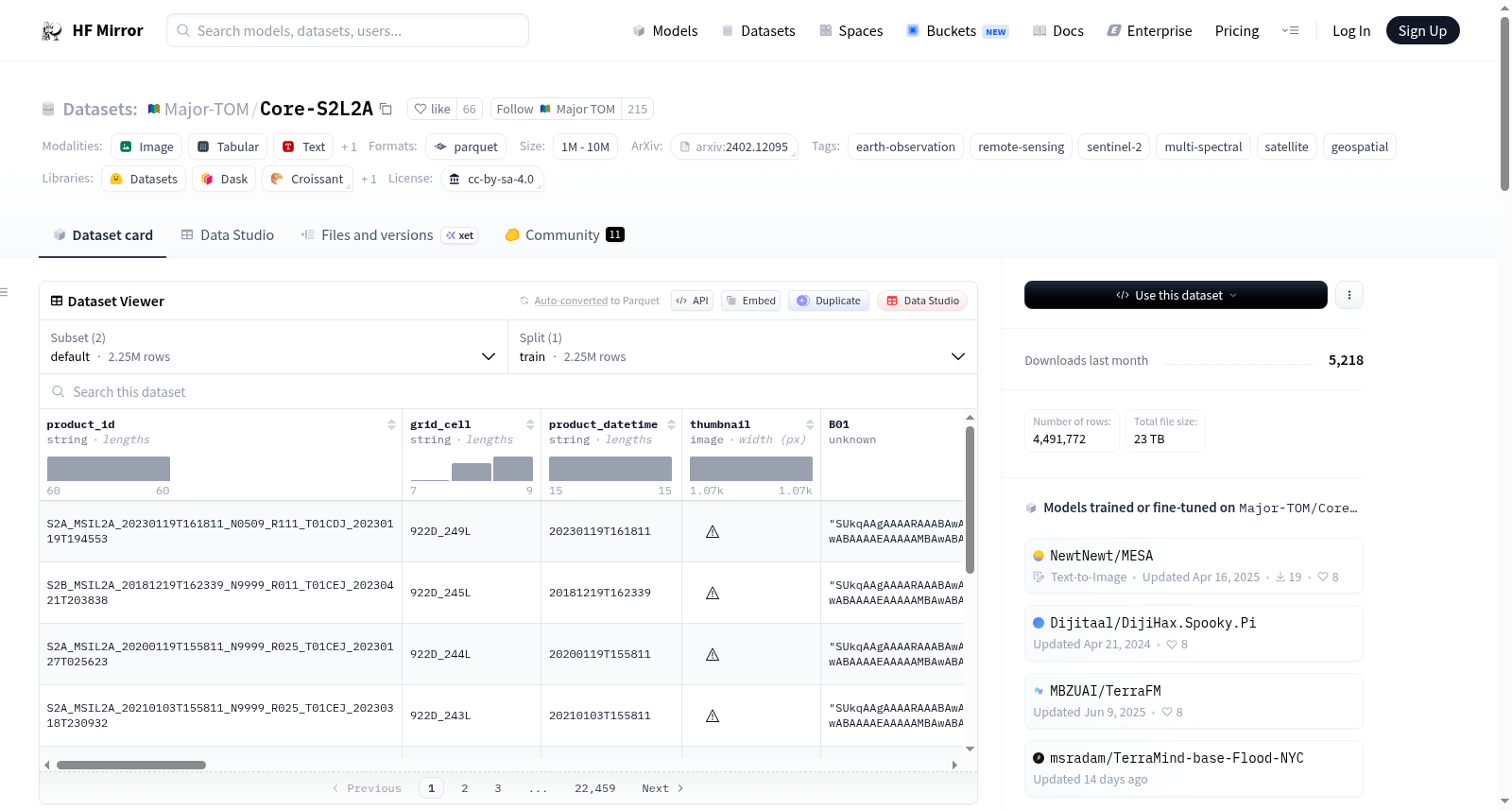Open the Croissant library tag
The width and height of the screenshot is (1512, 810).
click(307, 179)
